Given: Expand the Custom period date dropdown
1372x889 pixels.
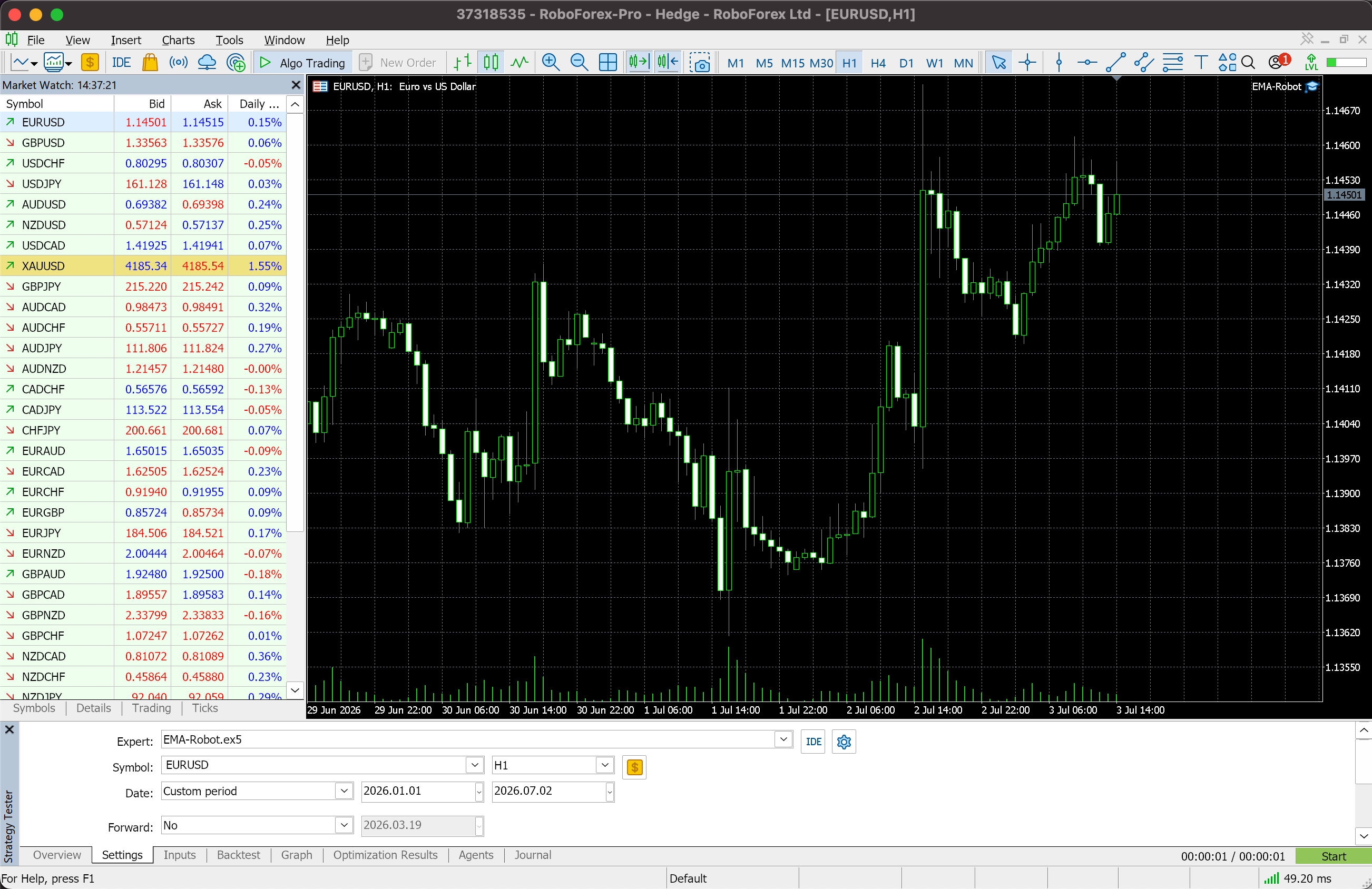Looking at the screenshot, I should (x=344, y=791).
